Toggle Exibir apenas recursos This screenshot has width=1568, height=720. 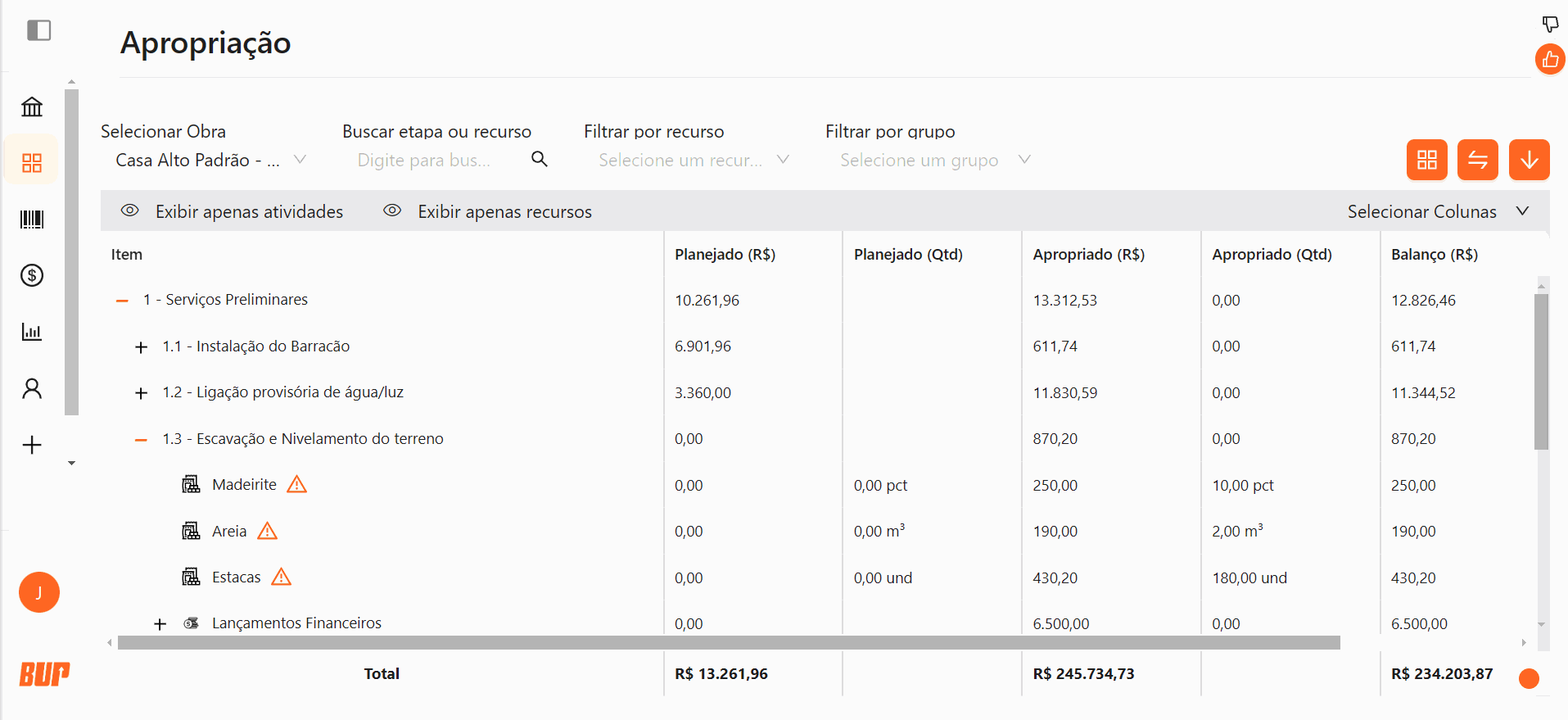coord(488,211)
